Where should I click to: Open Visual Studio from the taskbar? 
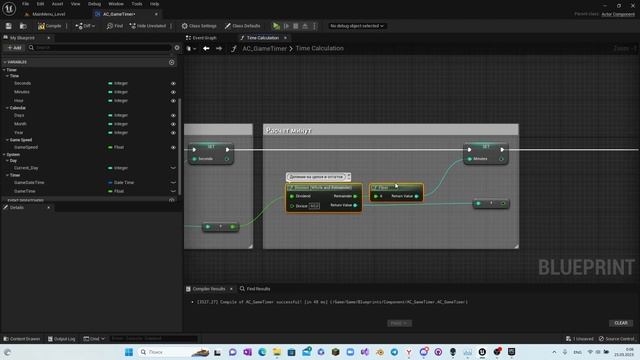[364, 352]
